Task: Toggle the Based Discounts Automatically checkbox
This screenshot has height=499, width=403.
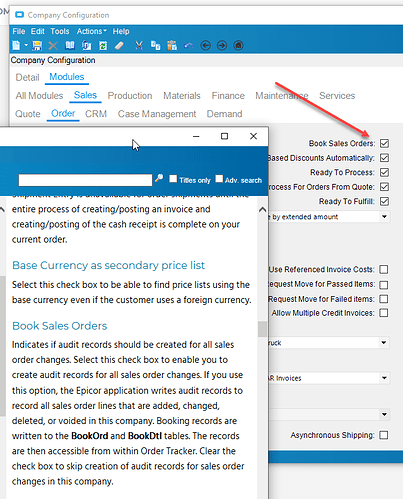Action: [x=384, y=158]
